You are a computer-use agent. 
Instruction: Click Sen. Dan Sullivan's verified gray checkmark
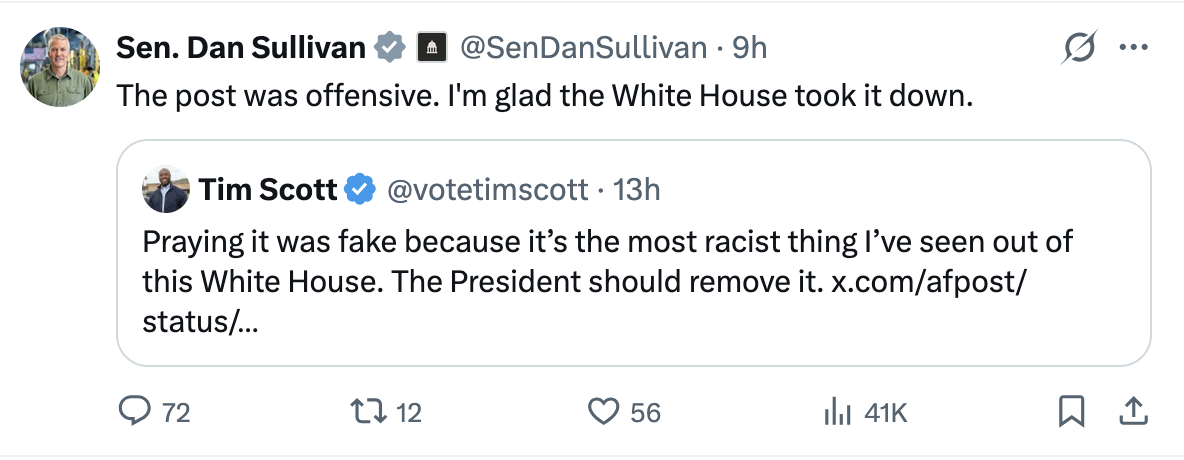coord(389,47)
